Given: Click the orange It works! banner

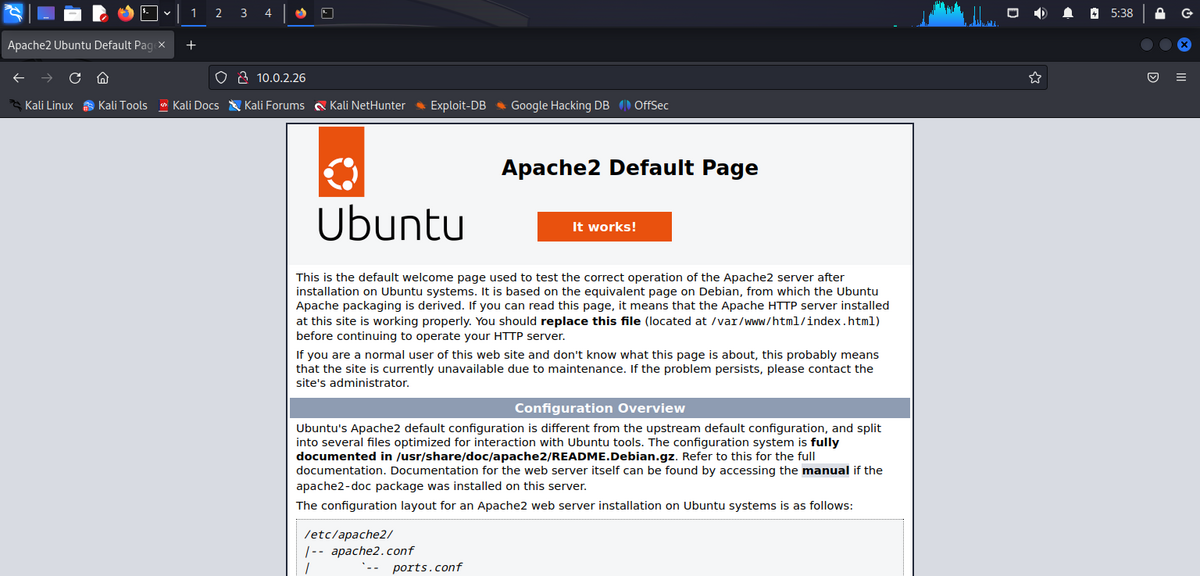Looking at the screenshot, I should pyautogui.click(x=604, y=227).
